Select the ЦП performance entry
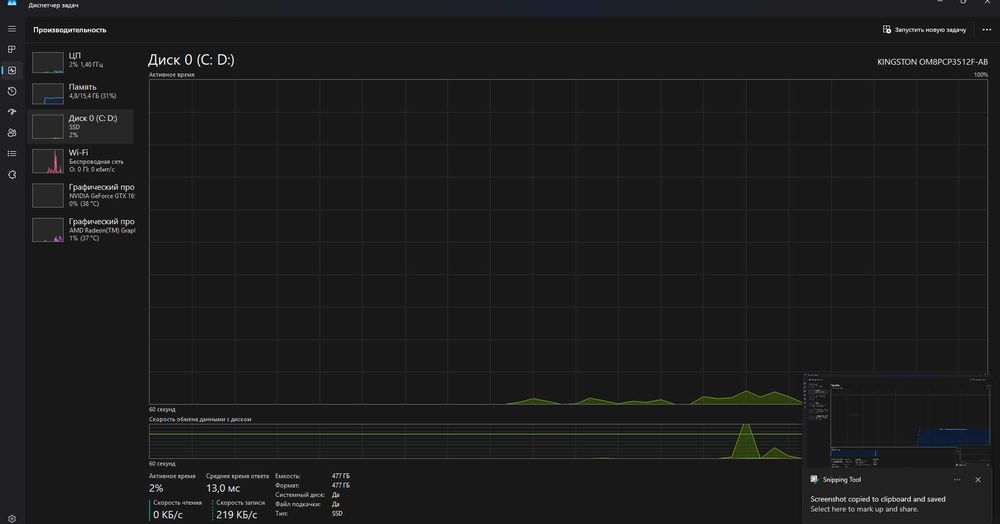Screen dimensions: 1000x524 click(x=80, y=62)
